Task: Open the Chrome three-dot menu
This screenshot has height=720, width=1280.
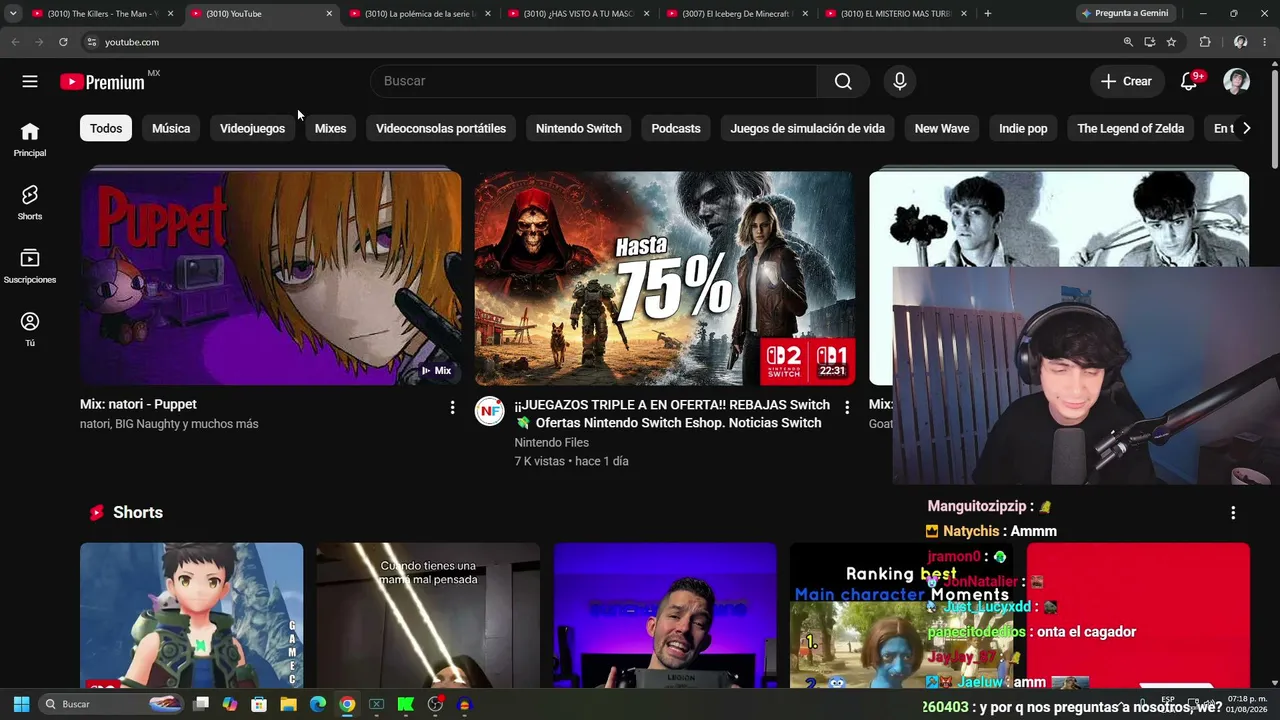Action: [1265, 42]
